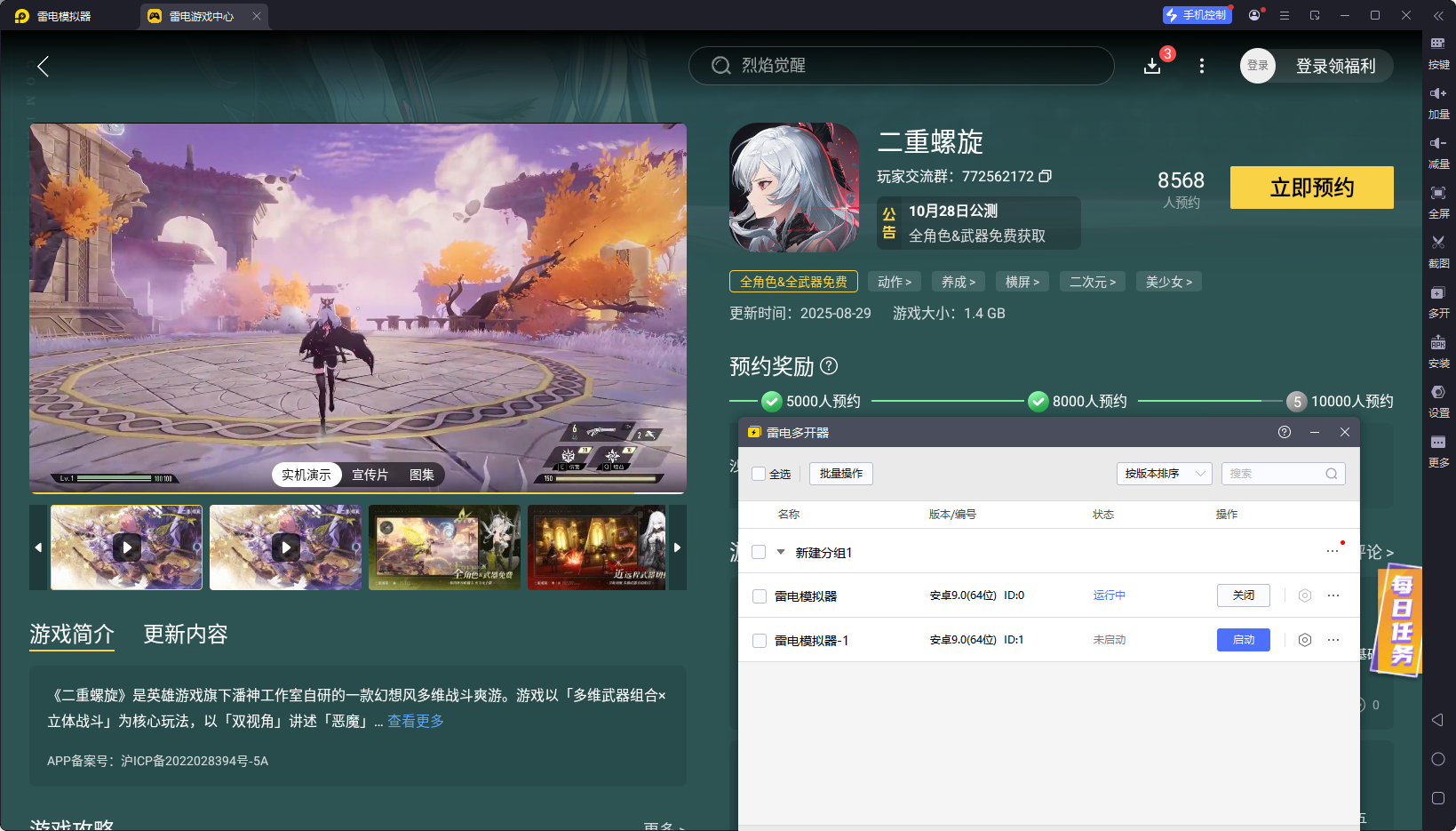Image resolution: width=1456 pixels, height=831 pixels.
Task: Open the download manager with badge 3
Action: click(x=1152, y=65)
